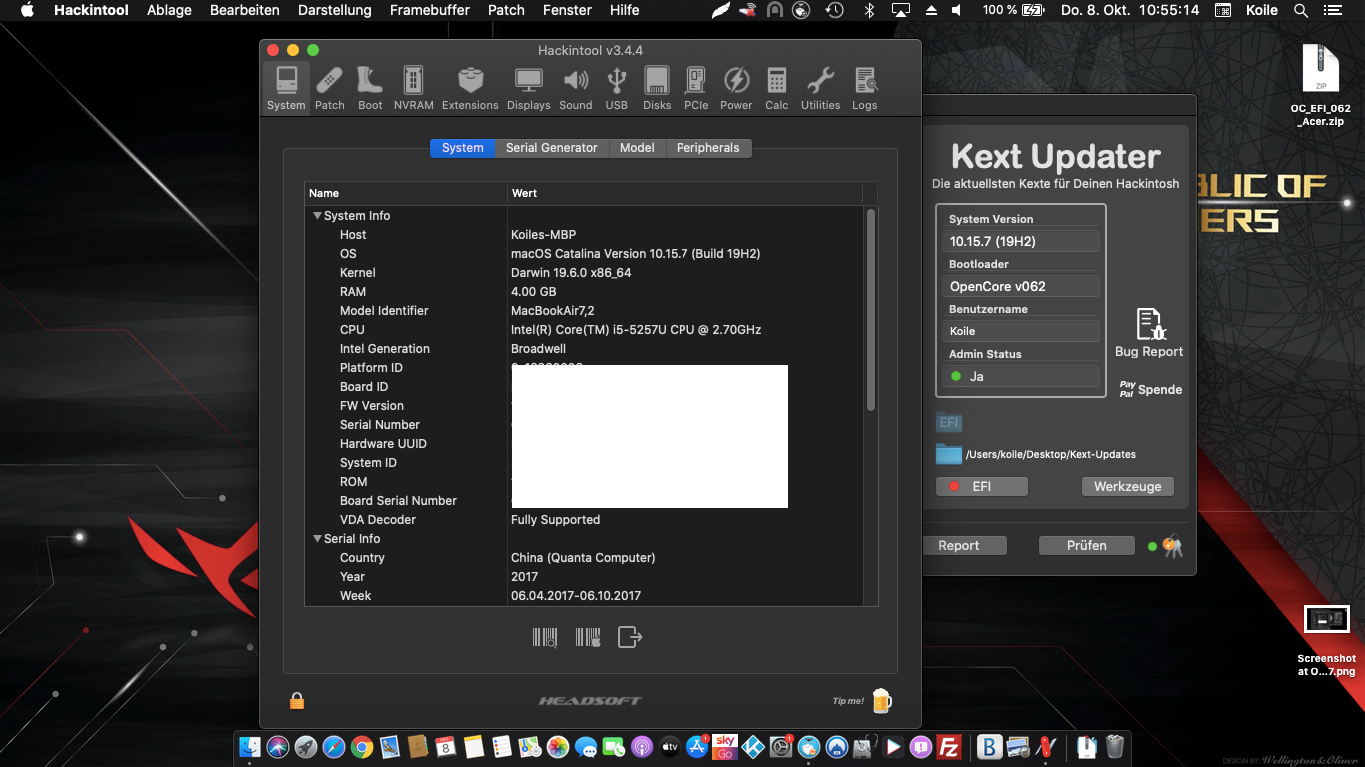This screenshot has height=767, width=1365.
Task: Select the Peripherals tab
Action: click(707, 148)
